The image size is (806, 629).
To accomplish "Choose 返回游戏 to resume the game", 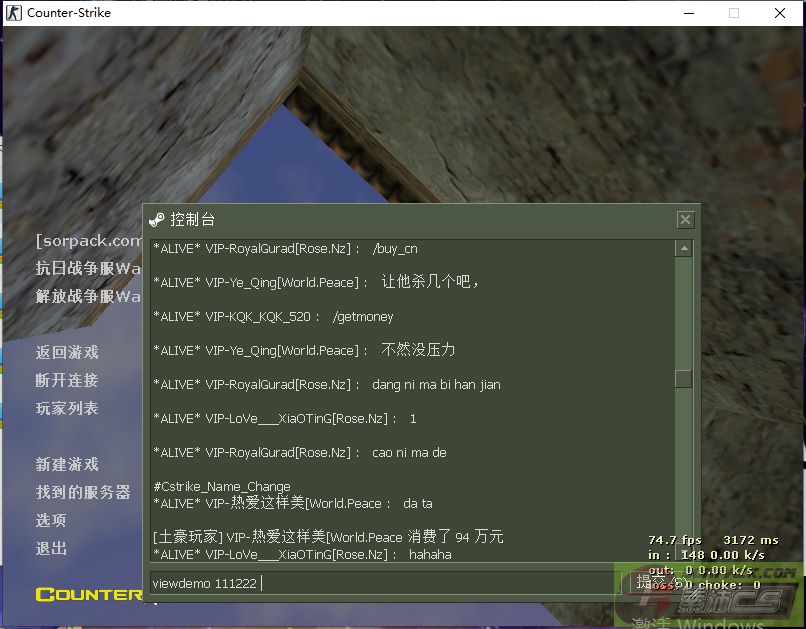I will (x=67, y=353).
